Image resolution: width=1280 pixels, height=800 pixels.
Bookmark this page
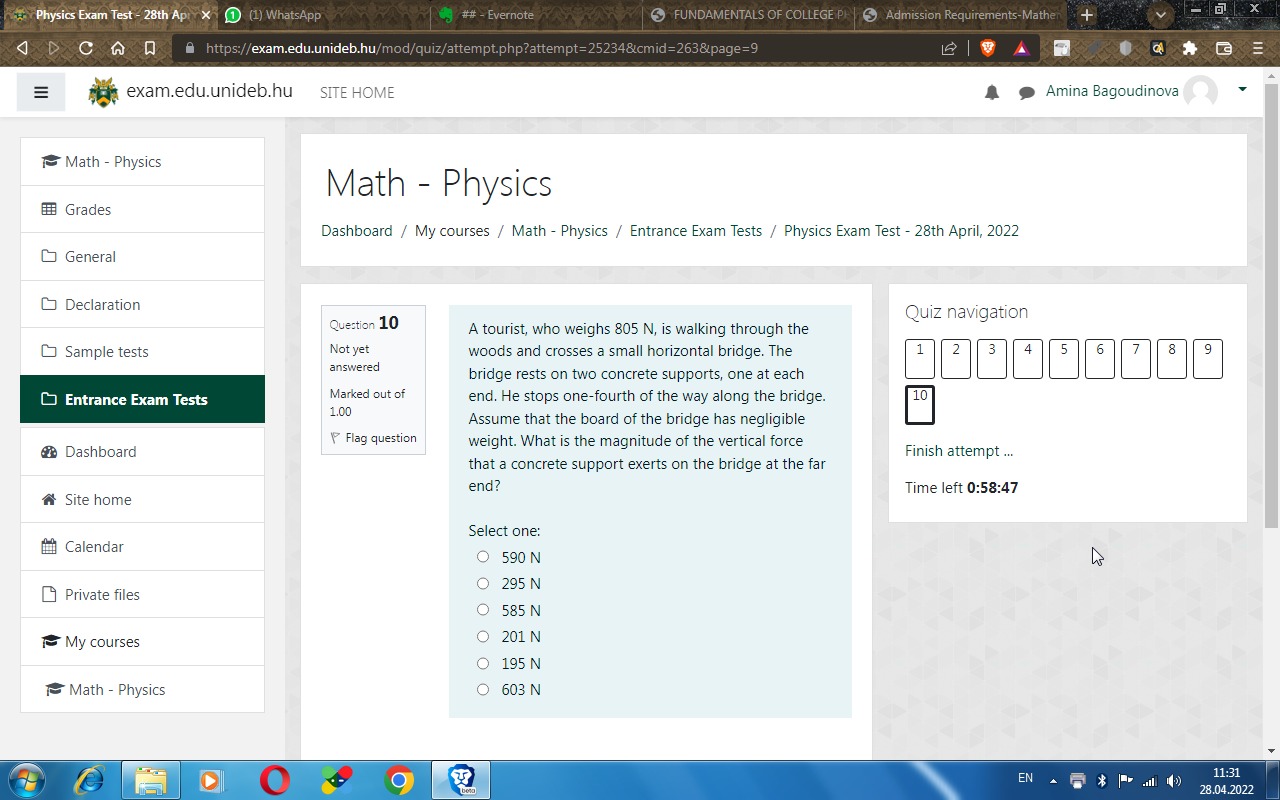click(150, 48)
